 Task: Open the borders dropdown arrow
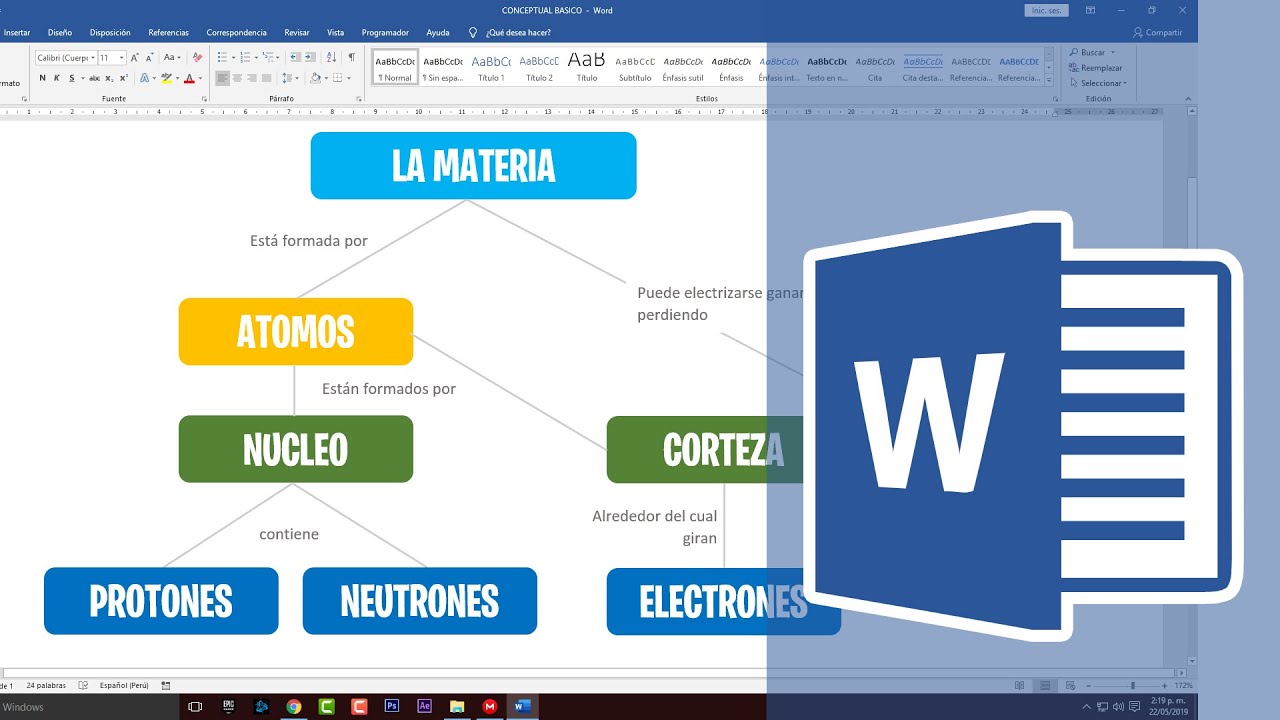click(349, 78)
